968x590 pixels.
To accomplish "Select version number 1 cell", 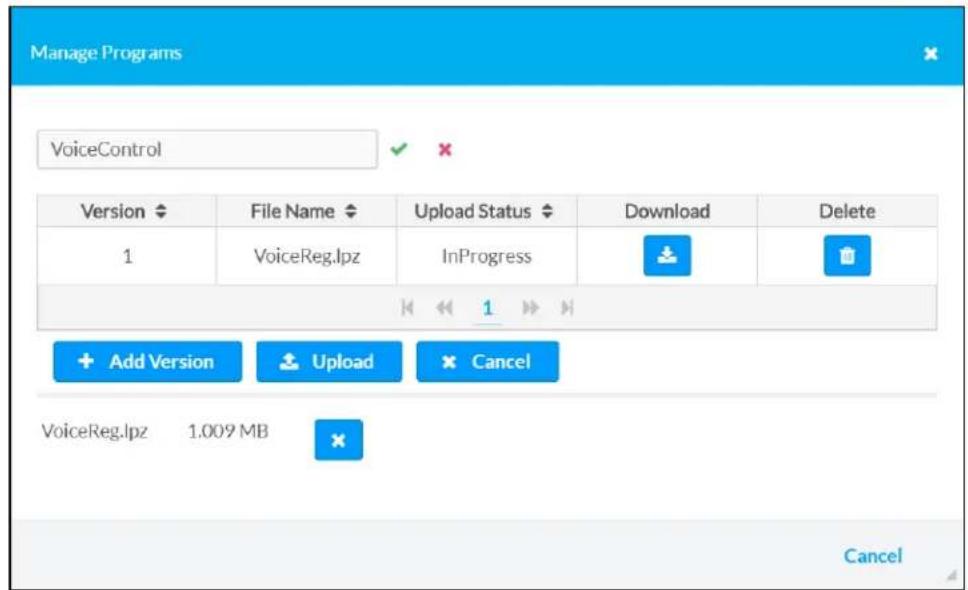I will pos(127,256).
